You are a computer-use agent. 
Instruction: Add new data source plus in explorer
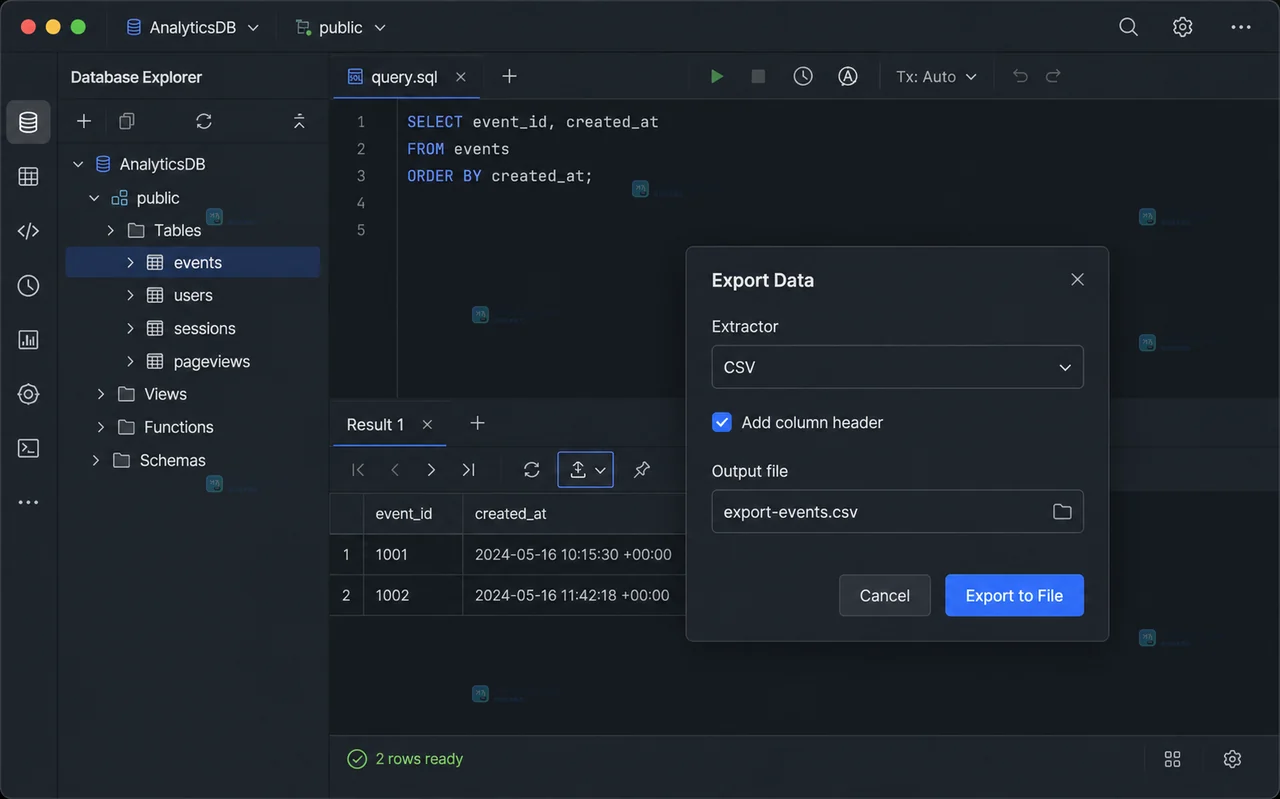point(84,121)
